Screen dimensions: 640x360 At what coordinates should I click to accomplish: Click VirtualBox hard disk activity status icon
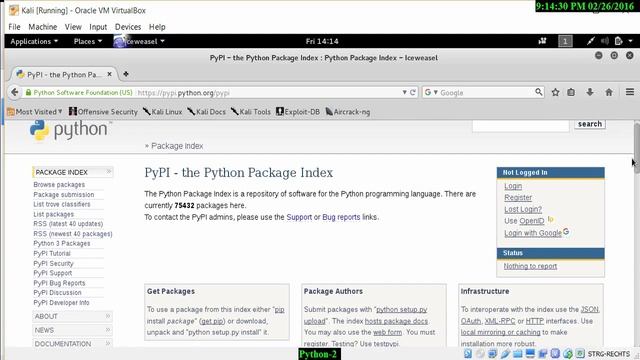tap(468, 353)
